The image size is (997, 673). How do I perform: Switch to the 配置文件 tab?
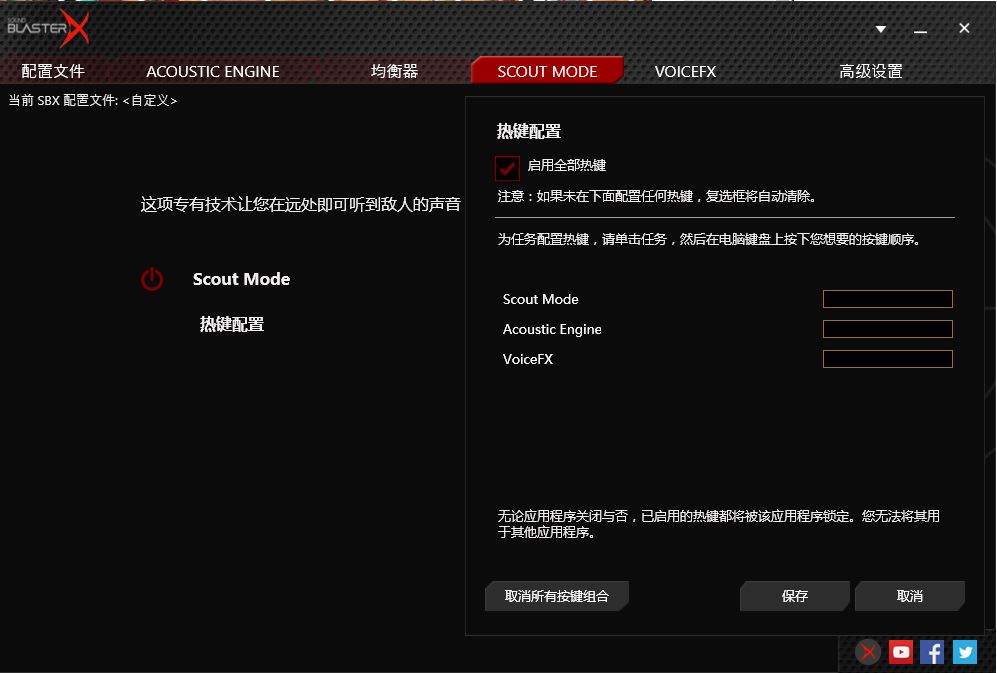coord(53,71)
